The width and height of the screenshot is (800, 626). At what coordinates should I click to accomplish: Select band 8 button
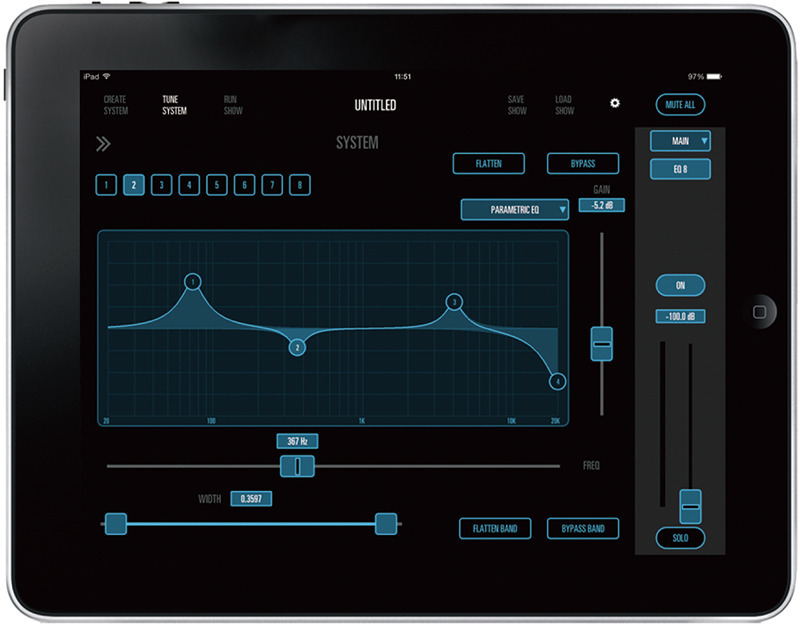pos(299,185)
